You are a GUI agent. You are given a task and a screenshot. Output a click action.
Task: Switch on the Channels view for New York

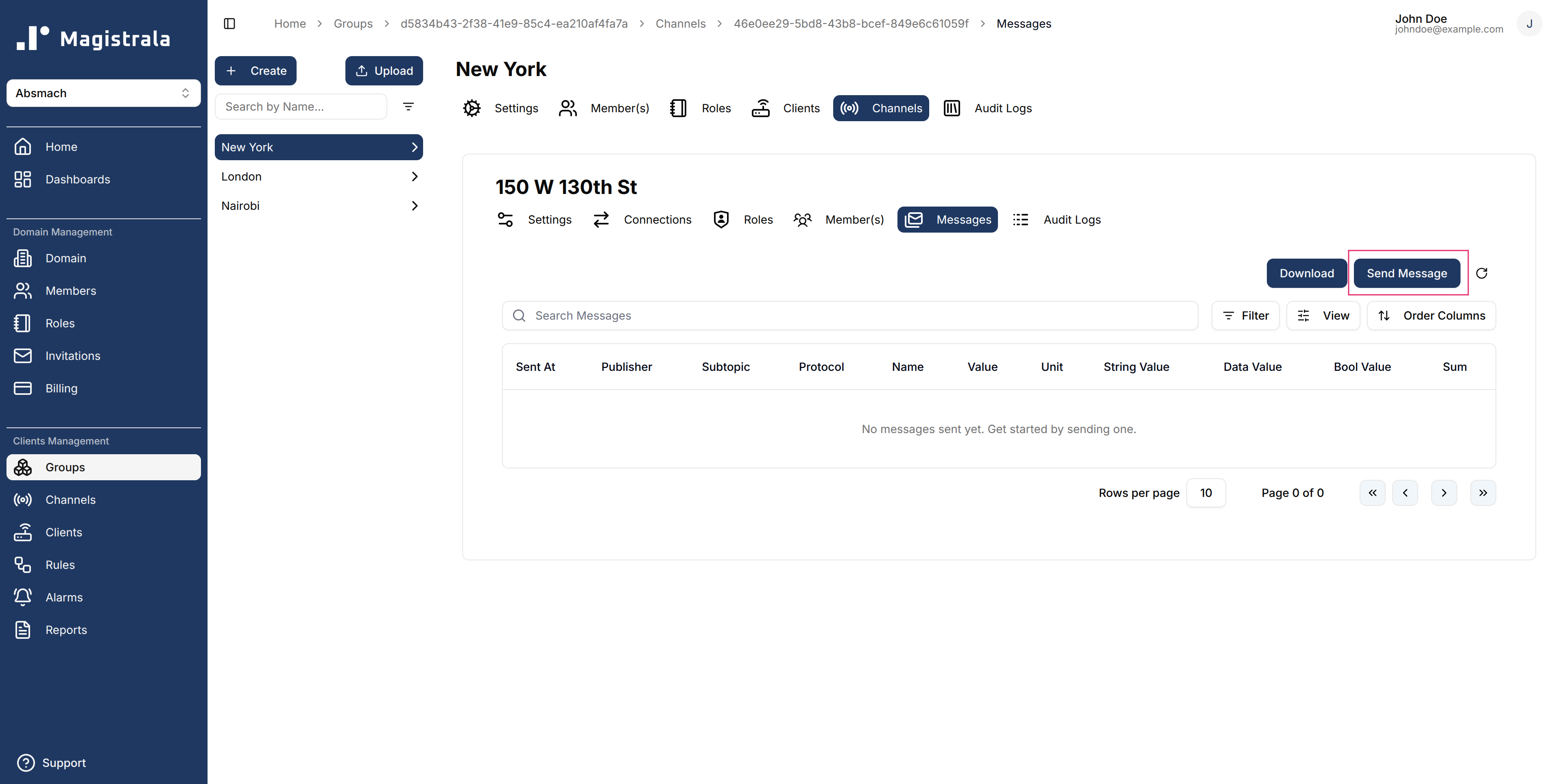click(x=881, y=108)
